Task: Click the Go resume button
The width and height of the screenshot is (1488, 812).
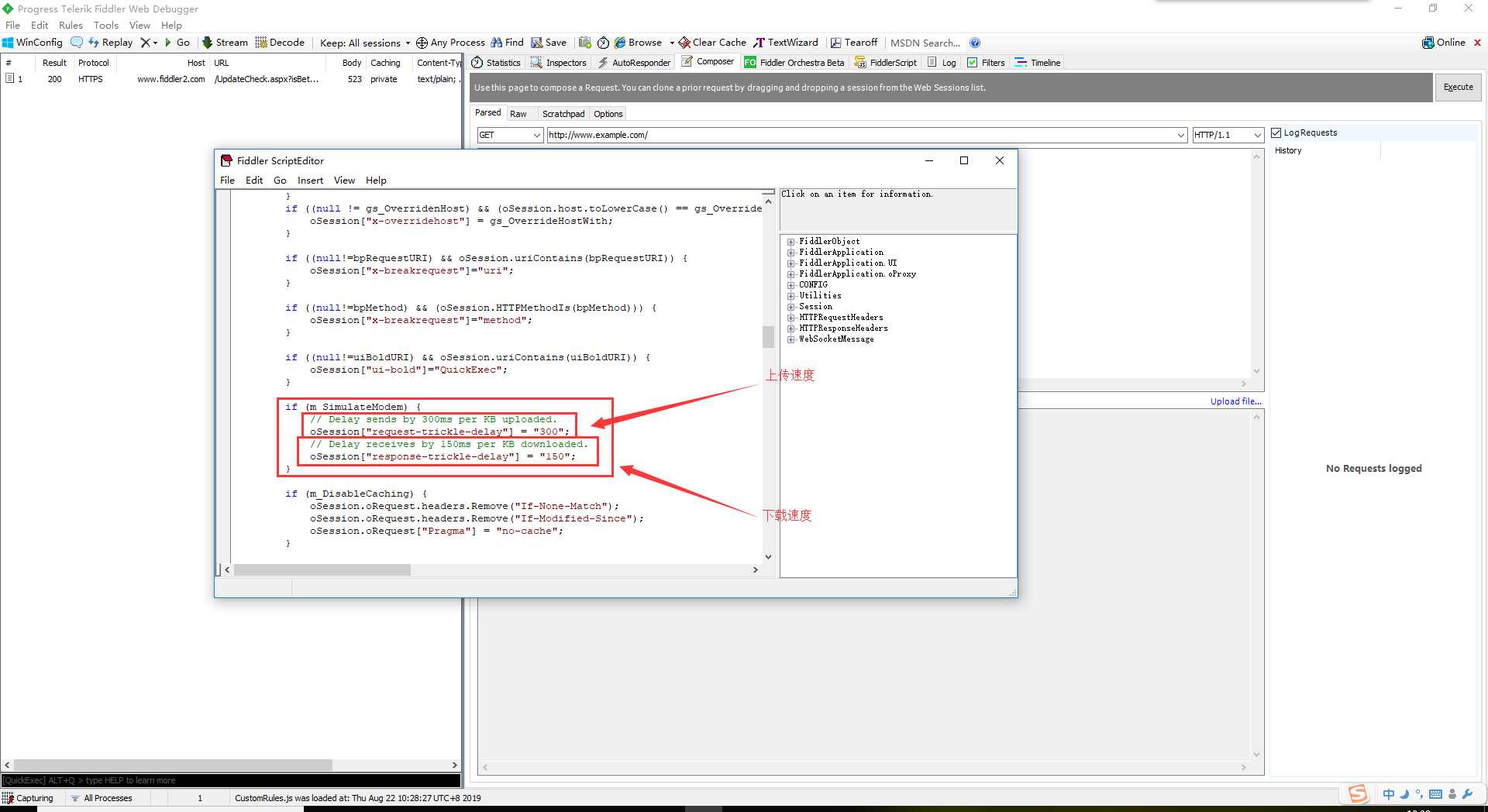Action: (x=177, y=43)
